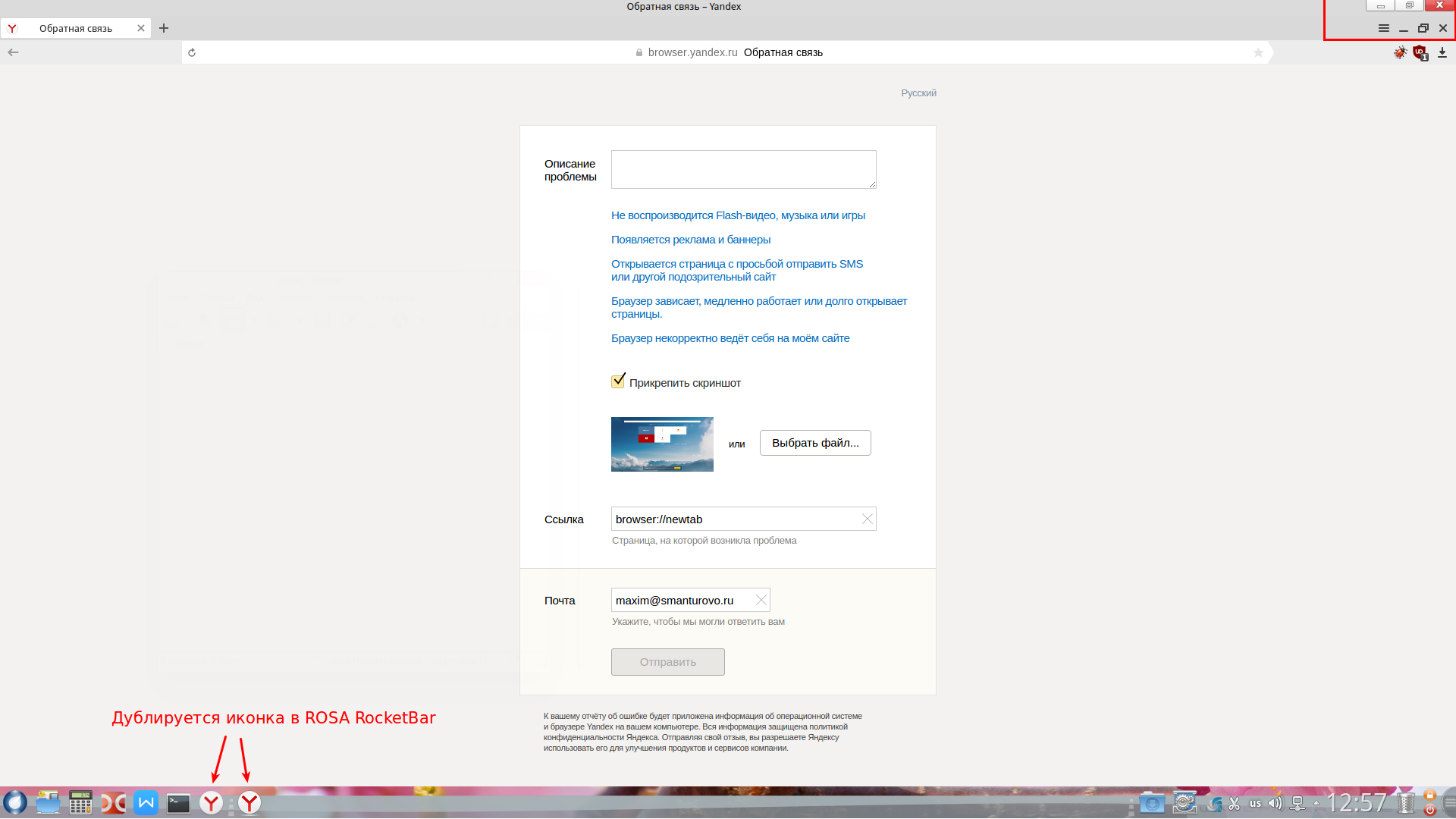Bookmark the page with the star icon
Screen dimensions: 1456x819
[1258, 52]
